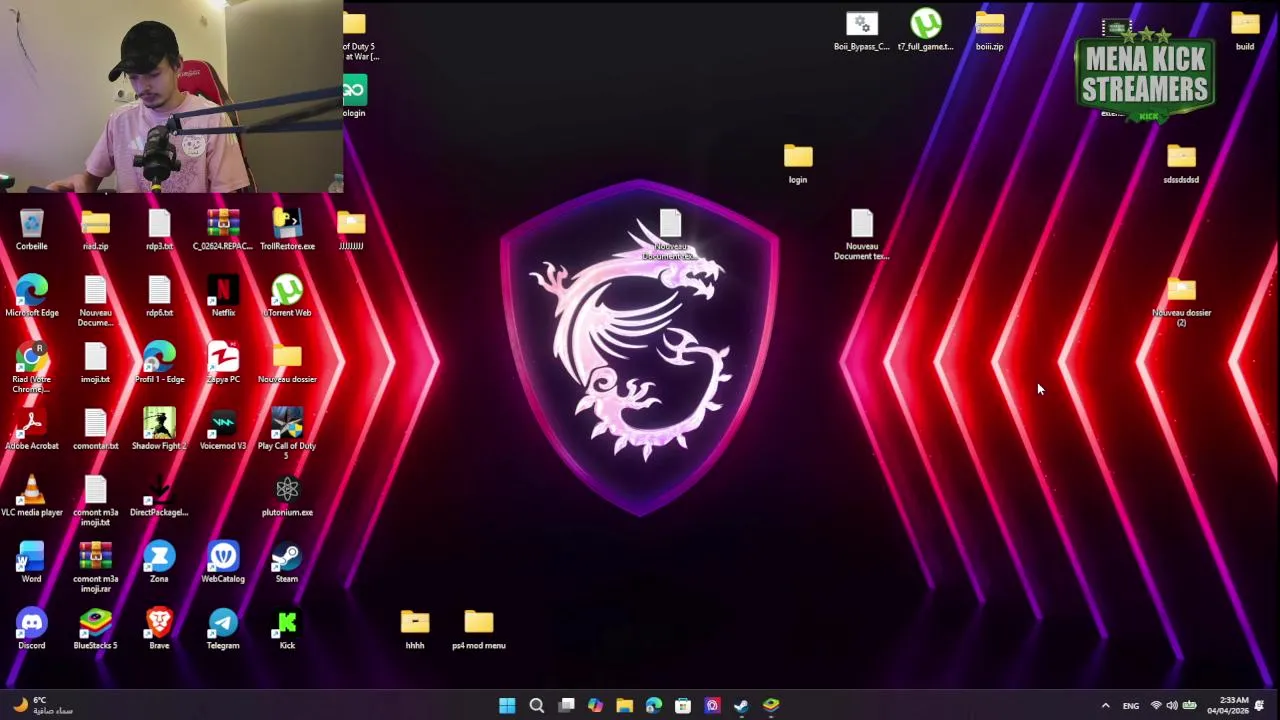Image resolution: width=1280 pixels, height=720 pixels.
Task: Select the imoji.txt file
Action: point(95,363)
